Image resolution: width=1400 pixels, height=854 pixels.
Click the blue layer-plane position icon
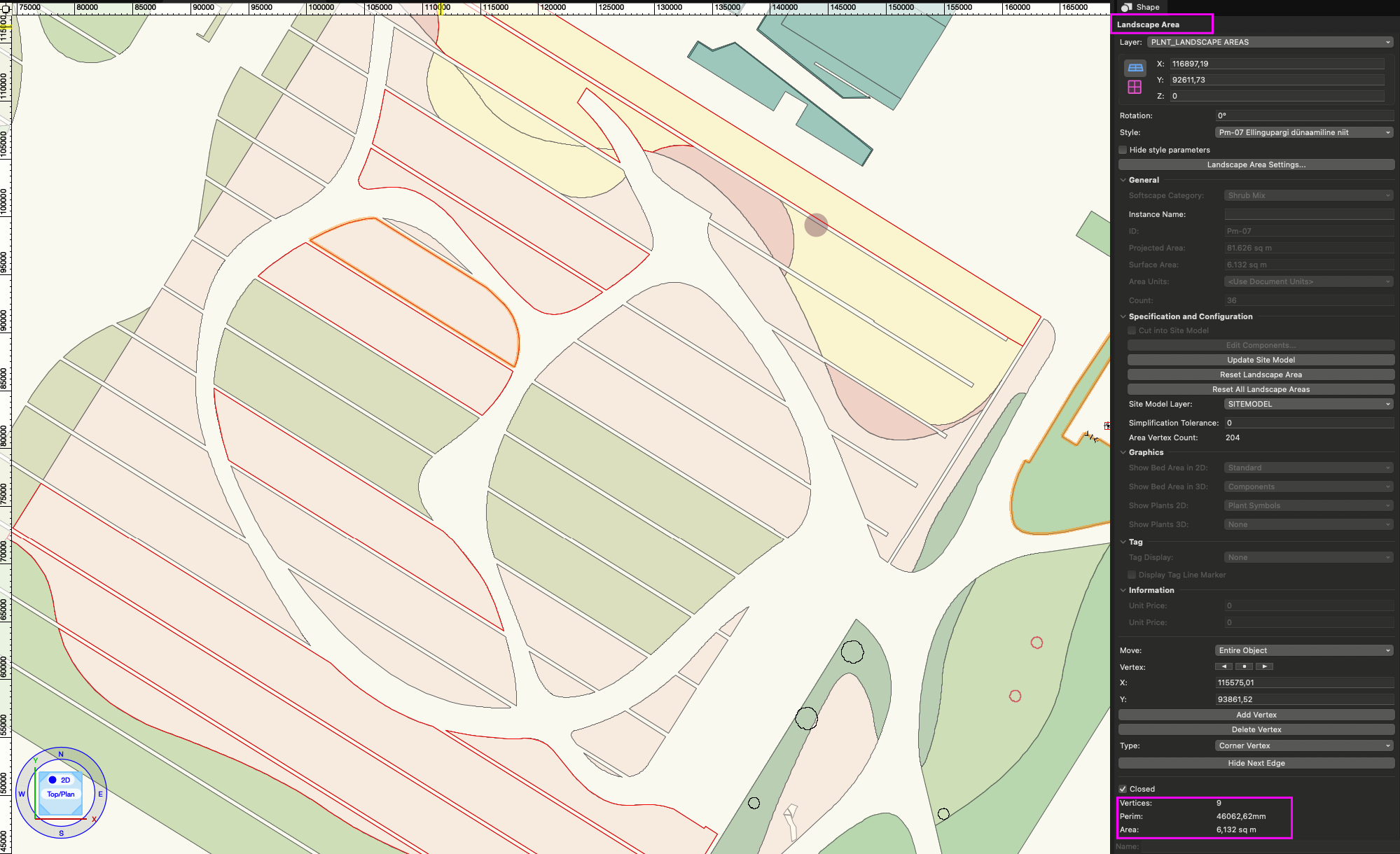pos(1135,68)
